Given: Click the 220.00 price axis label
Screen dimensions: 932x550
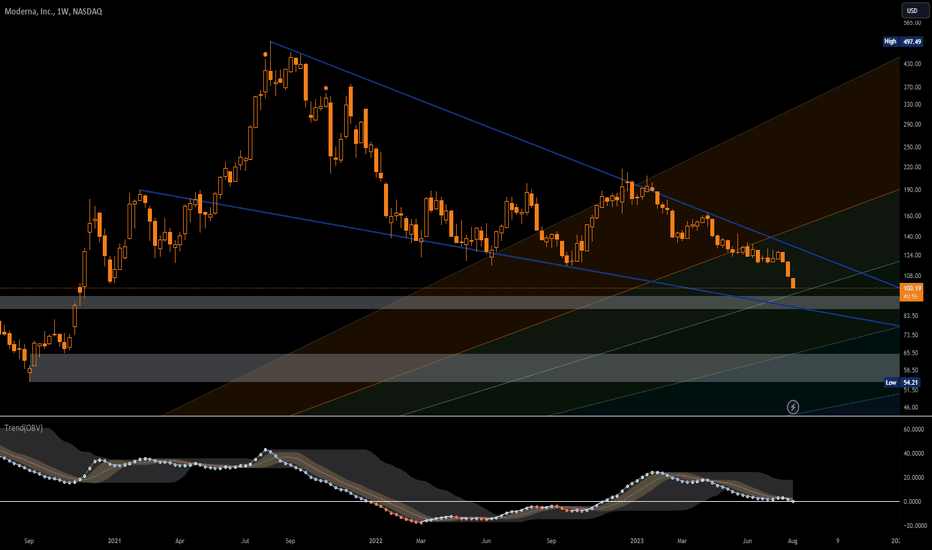Looking at the screenshot, I should (x=912, y=167).
